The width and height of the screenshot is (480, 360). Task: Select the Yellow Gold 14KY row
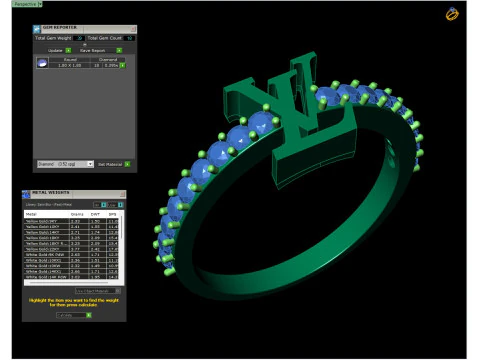coord(72,232)
